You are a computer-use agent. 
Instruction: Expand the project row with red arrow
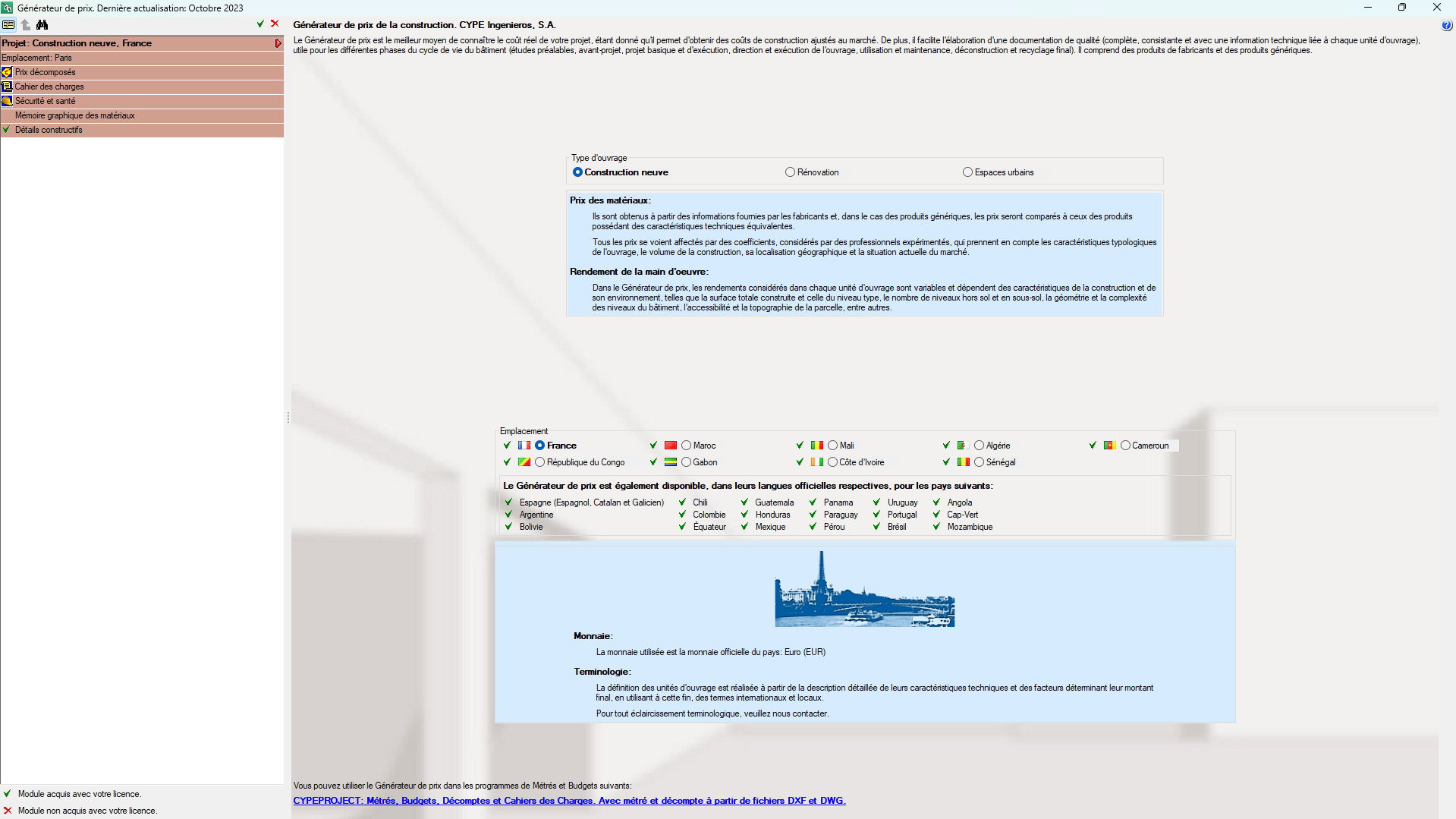pyautogui.click(x=278, y=43)
